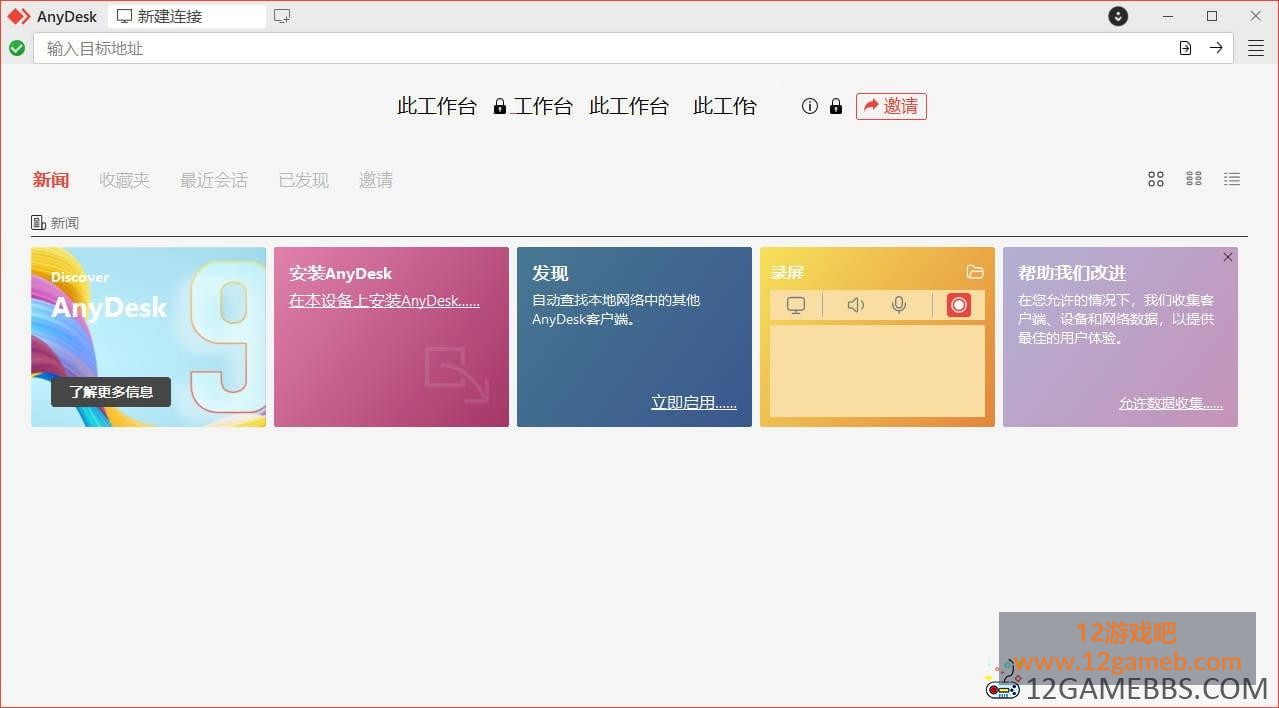Select the monitor icon in 录屏 card
This screenshot has width=1279, height=708.
coord(796,305)
